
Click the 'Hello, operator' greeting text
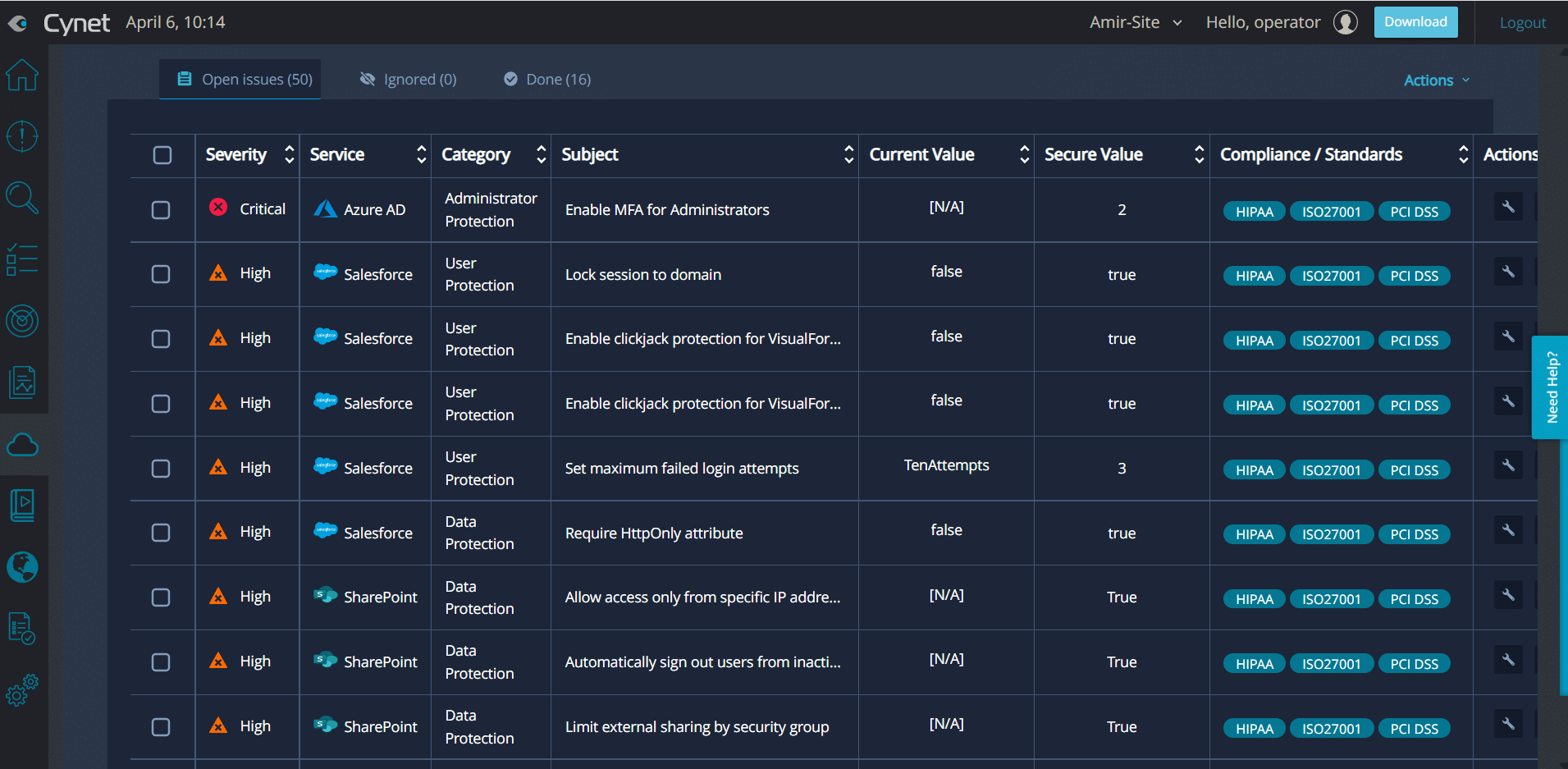(x=1263, y=22)
